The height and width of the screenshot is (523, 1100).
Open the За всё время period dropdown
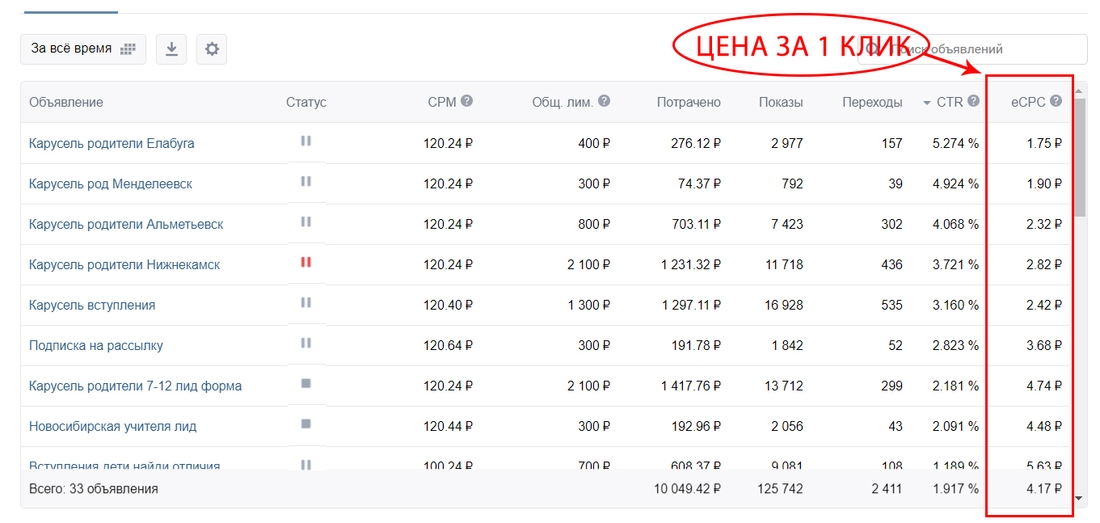[83, 49]
